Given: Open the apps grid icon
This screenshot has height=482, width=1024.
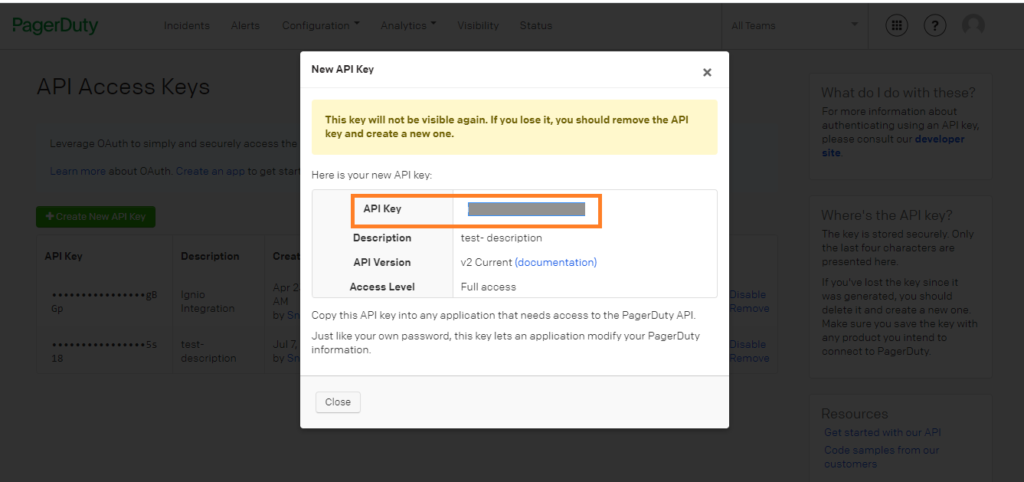Looking at the screenshot, I should pyautogui.click(x=897, y=26).
